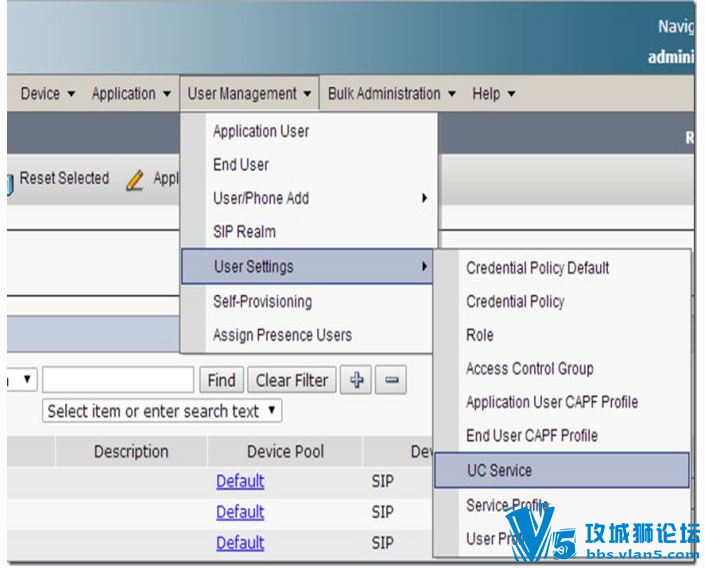Image resolution: width=705 pixels, height=568 pixels.
Task: Open the Bulk Administration menu
Action: point(392,94)
